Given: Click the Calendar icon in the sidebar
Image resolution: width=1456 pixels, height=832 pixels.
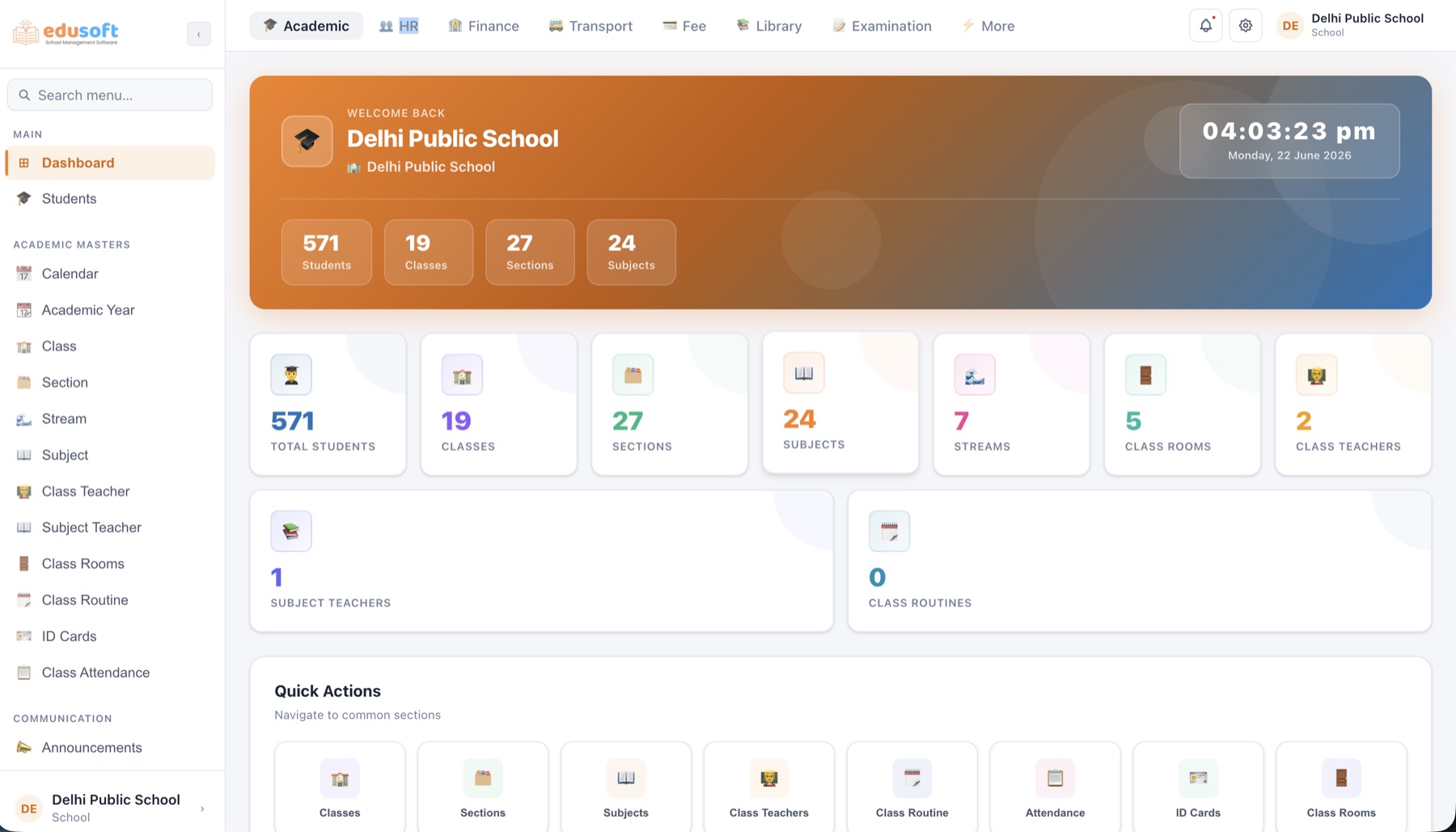Looking at the screenshot, I should (x=24, y=274).
